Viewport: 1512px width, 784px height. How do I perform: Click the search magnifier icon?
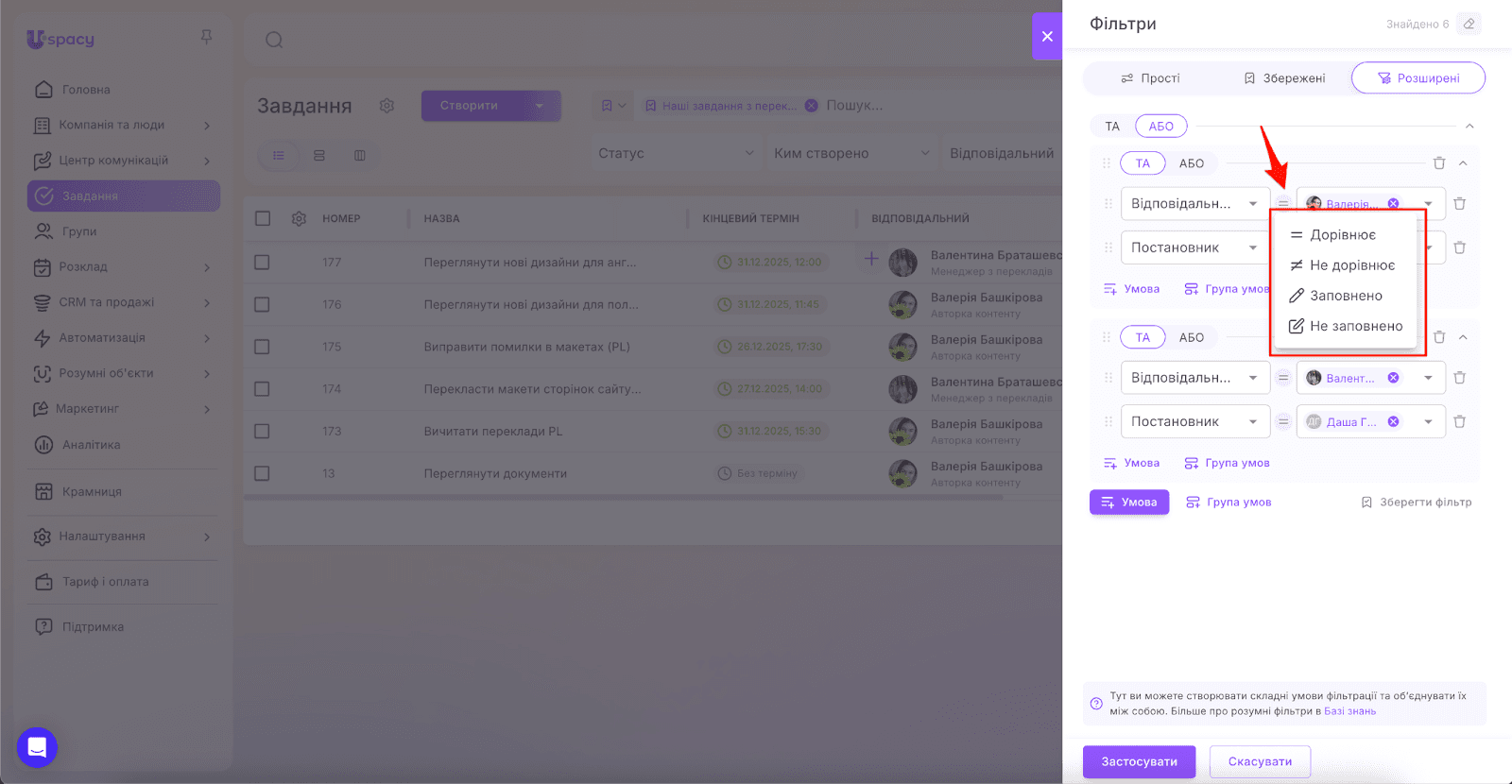point(274,40)
